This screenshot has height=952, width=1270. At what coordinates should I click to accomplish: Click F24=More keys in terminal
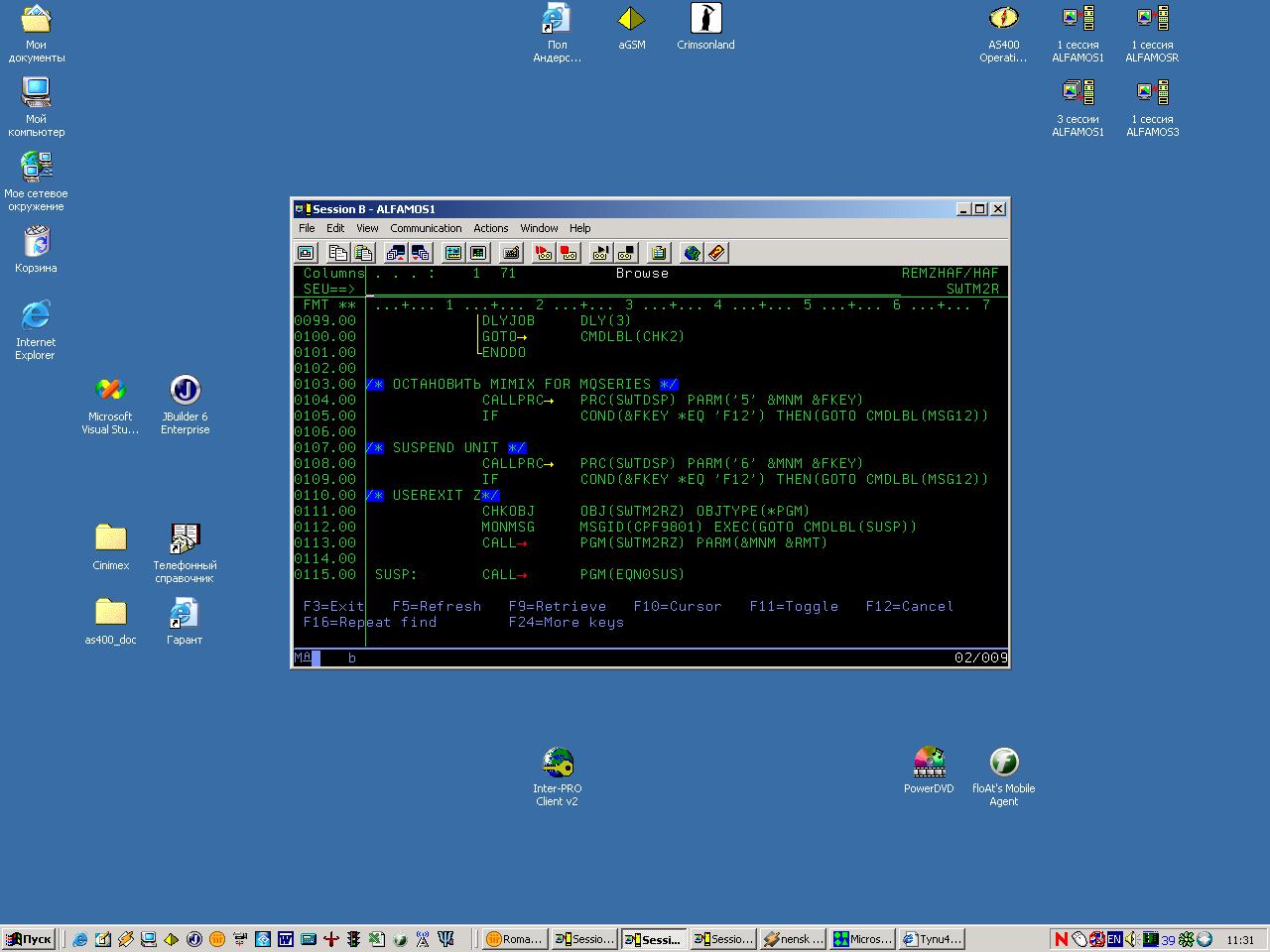(x=566, y=622)
